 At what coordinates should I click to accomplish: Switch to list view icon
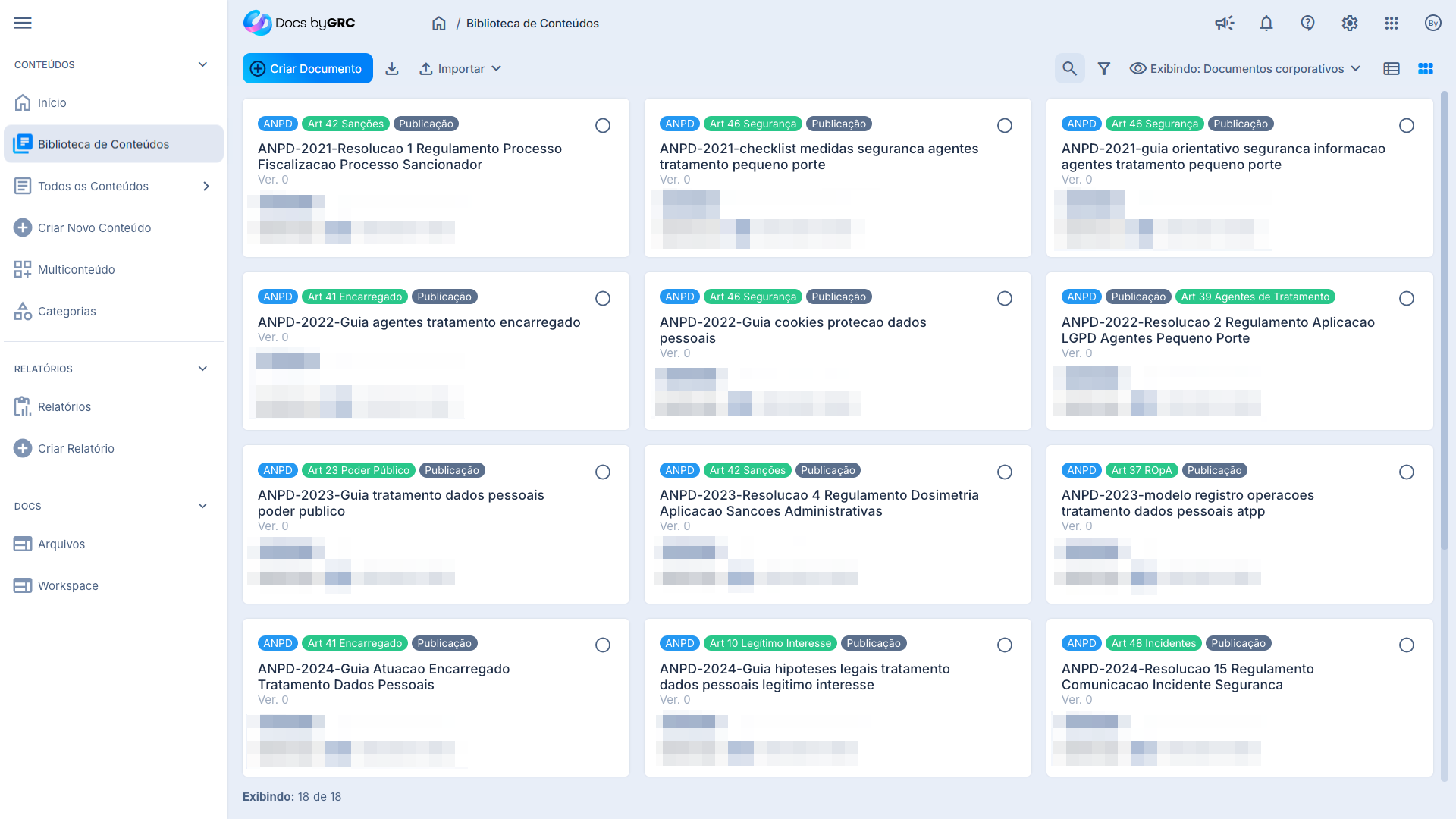click(x=1392, y=69)
